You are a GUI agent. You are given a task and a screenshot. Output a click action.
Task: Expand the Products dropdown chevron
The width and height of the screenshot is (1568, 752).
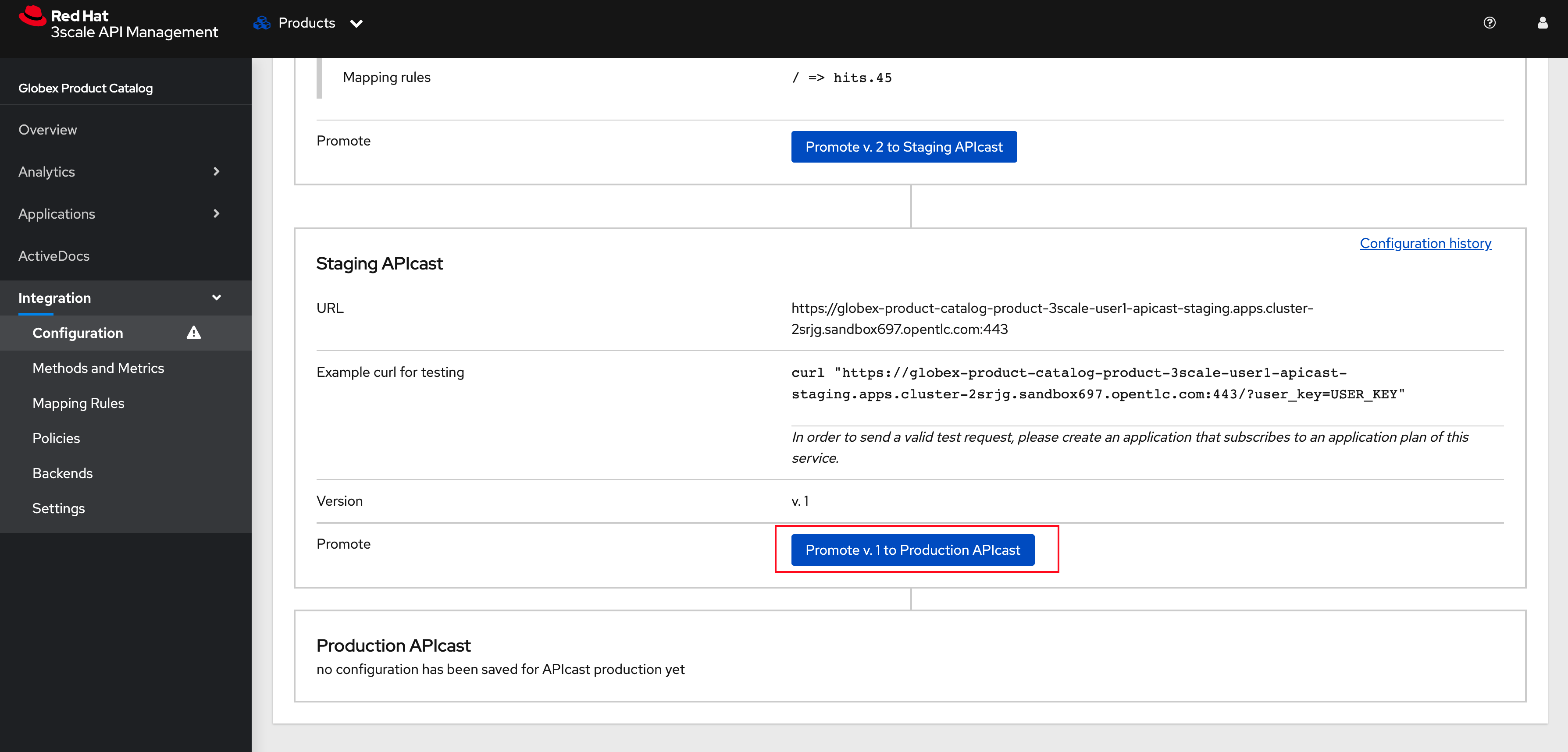[356, 24]
